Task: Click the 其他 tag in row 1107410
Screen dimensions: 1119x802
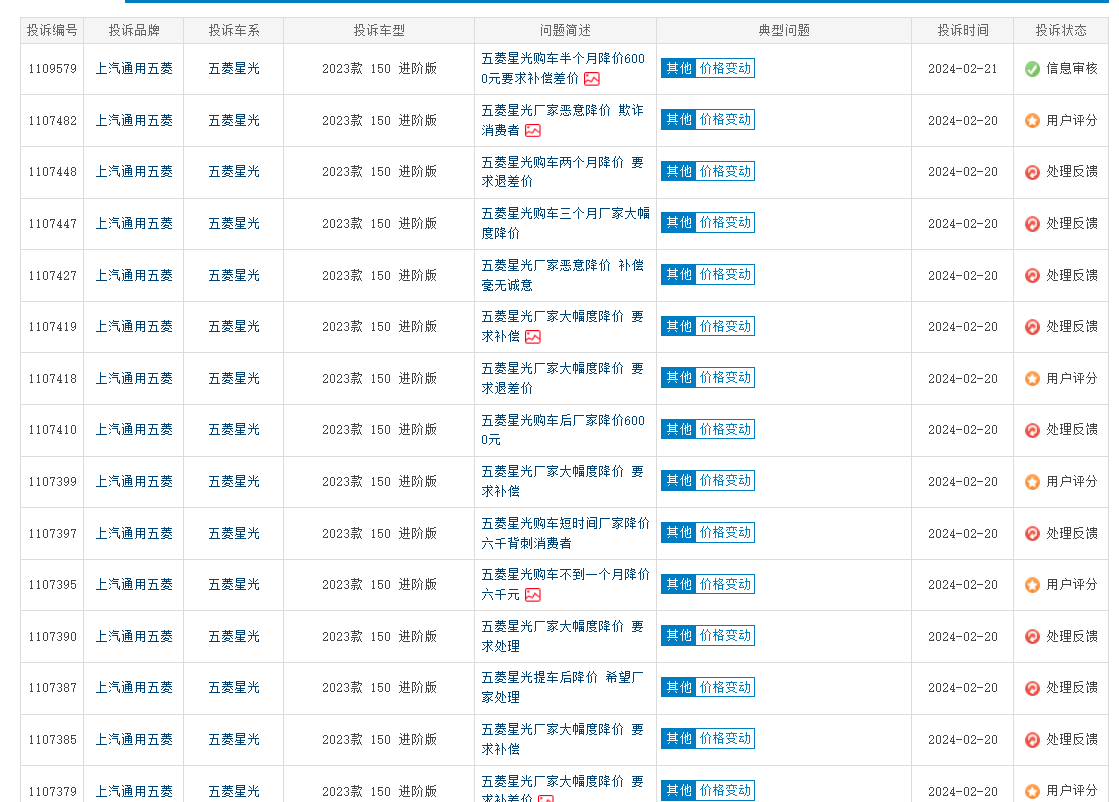Action: pos(679,430)
